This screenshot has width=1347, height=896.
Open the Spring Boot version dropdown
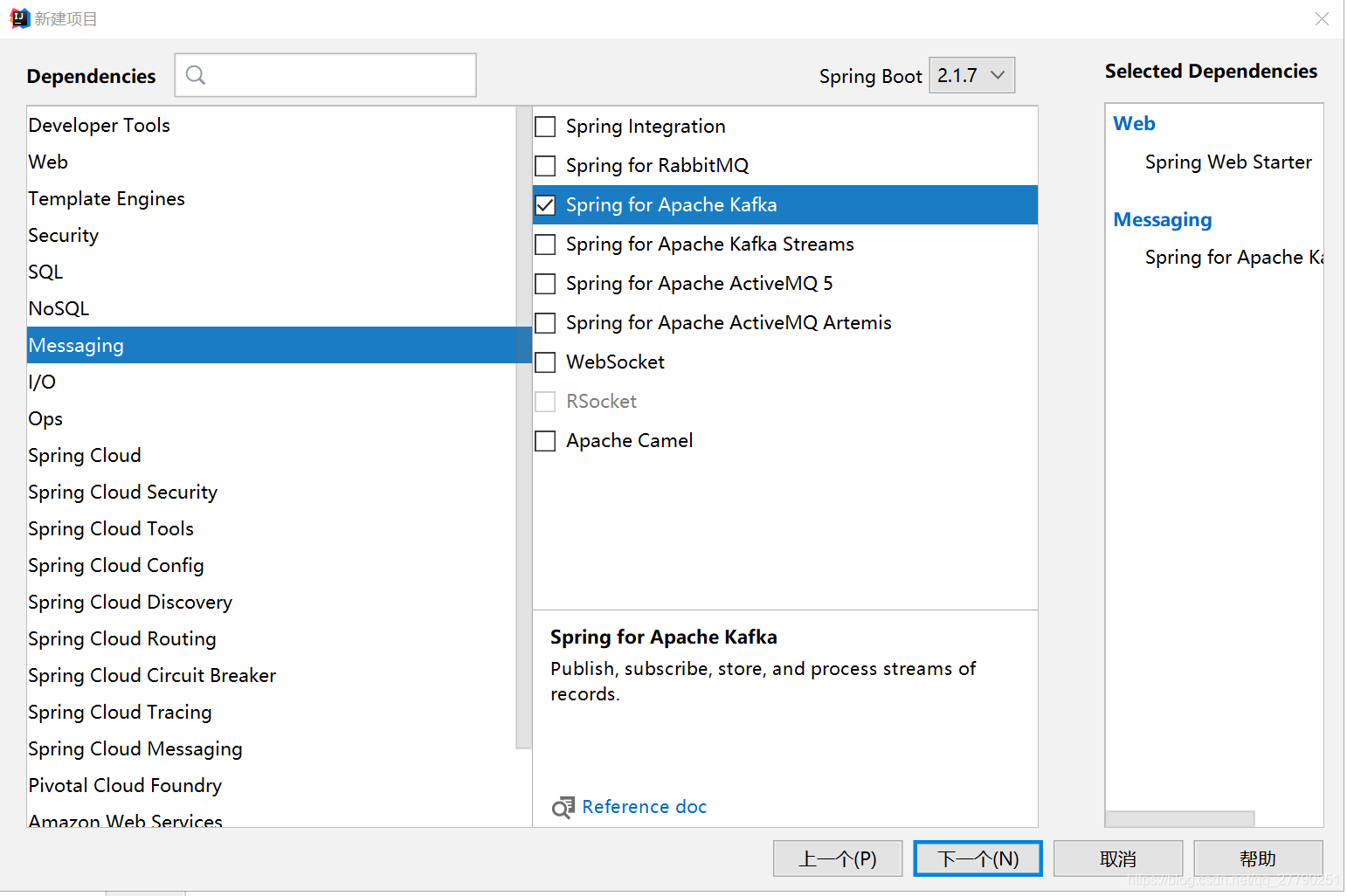coord(971,75)
